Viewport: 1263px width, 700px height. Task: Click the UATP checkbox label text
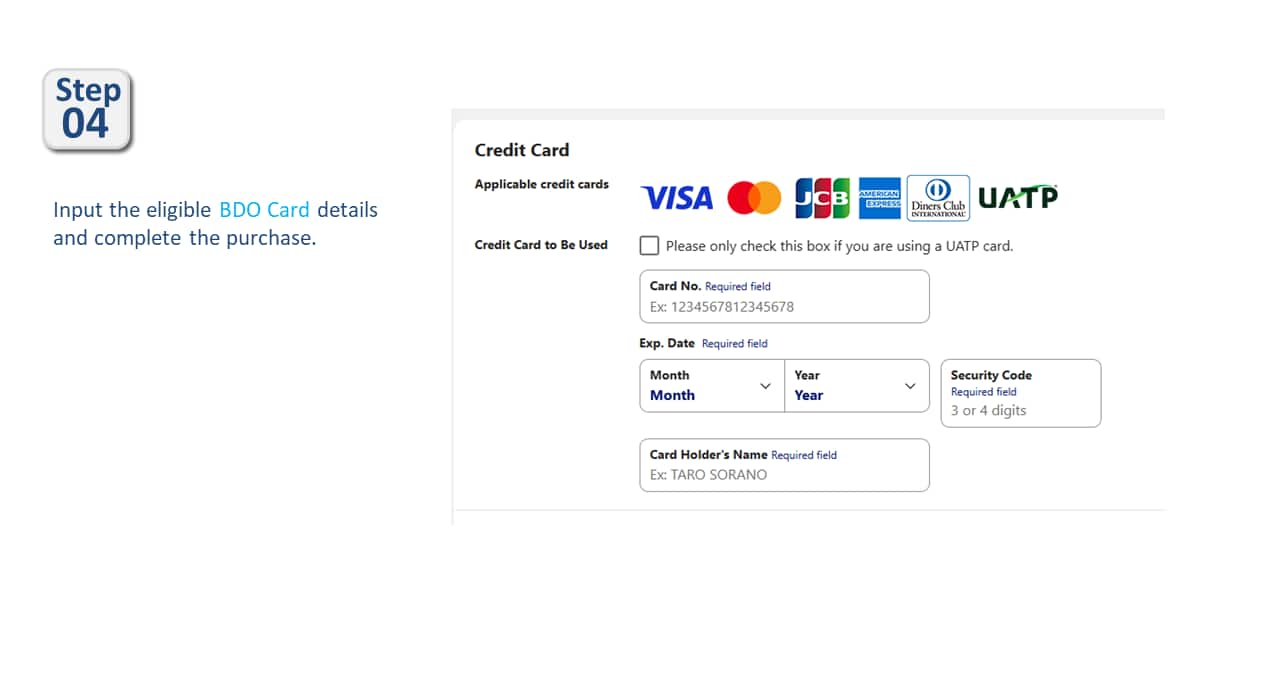tap(839, 246)
